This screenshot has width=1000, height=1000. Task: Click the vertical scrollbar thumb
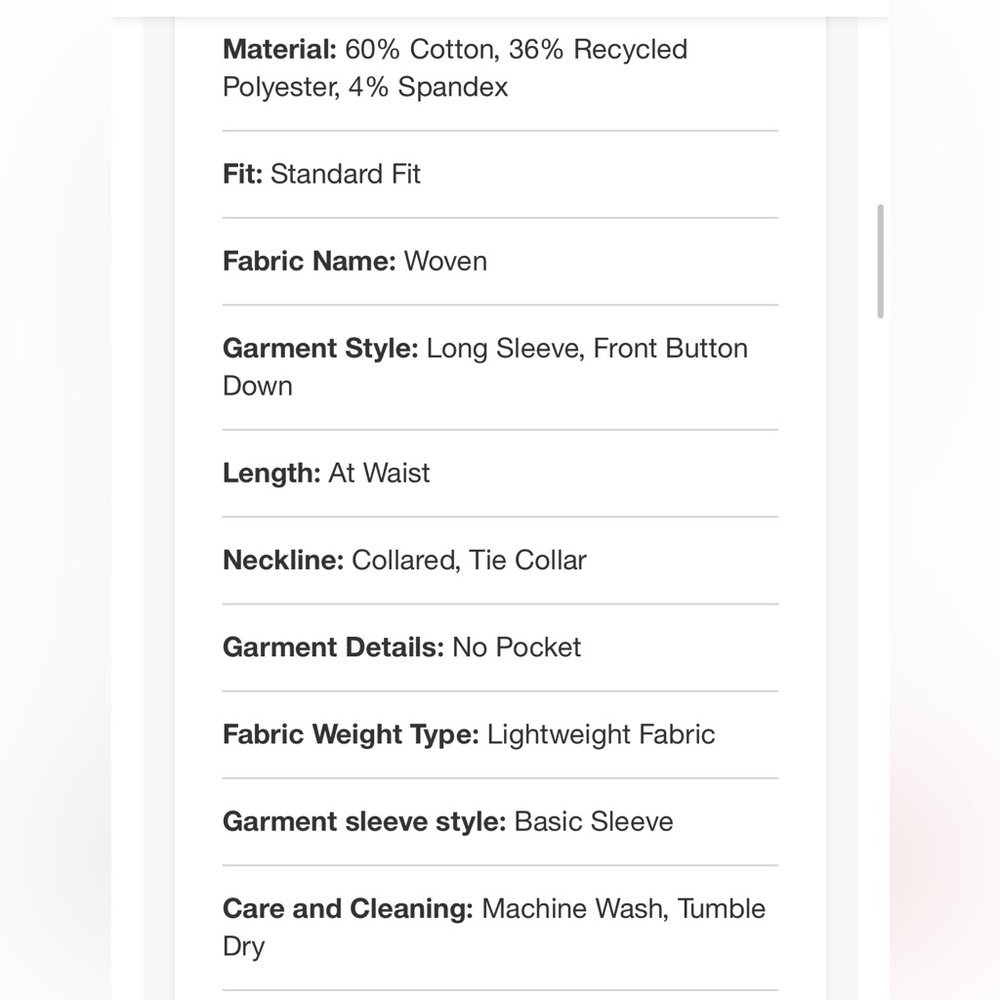(x=880, y=261)
